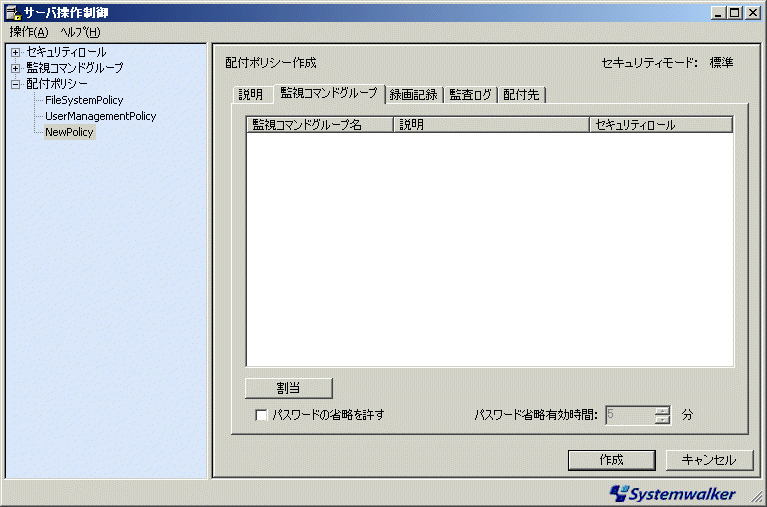The image size is (767, 507).
Task: Click the 監視コマンドグループ名 column header
Action: [320, 125]
